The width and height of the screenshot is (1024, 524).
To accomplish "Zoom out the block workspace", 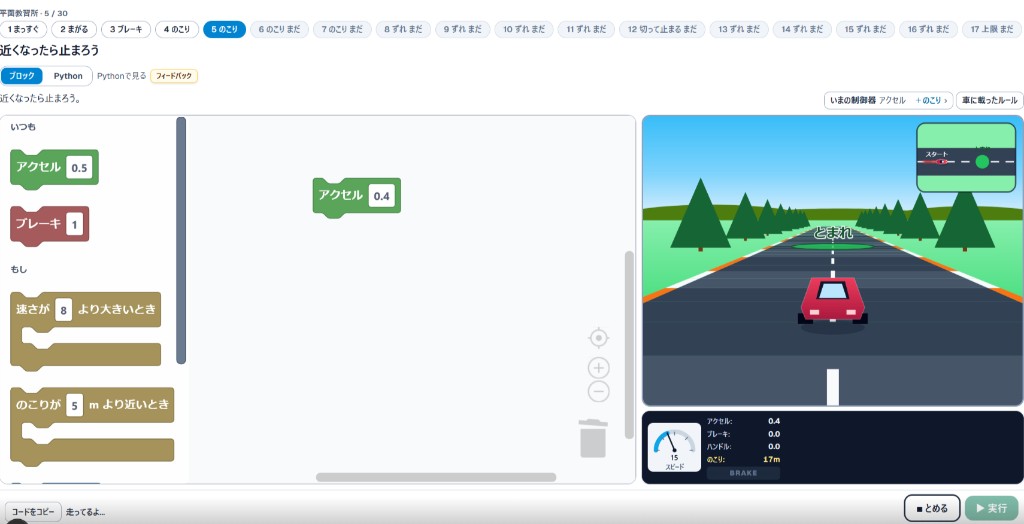I will (x=598, y=391).
